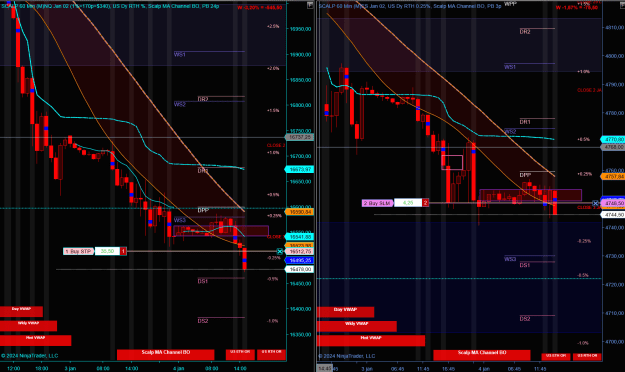The image size is (625, 372).
Task: Click the pink 4748,50 order price marker
Action: 613,203
